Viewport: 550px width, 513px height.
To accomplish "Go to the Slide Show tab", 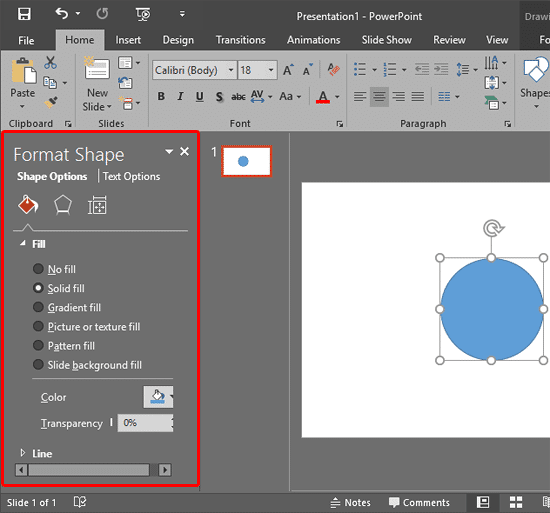I will click(387, 40).
